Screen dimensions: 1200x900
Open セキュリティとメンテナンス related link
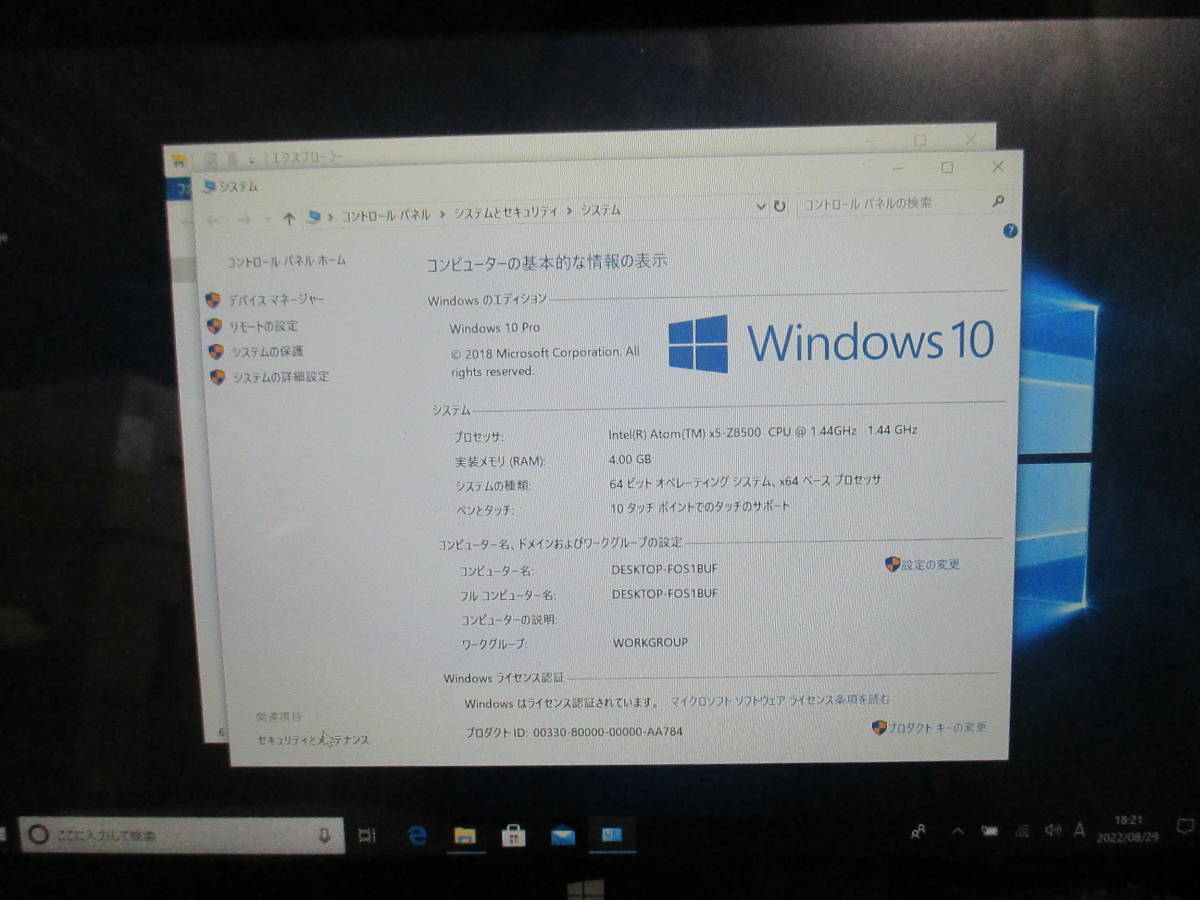[313, 740]
